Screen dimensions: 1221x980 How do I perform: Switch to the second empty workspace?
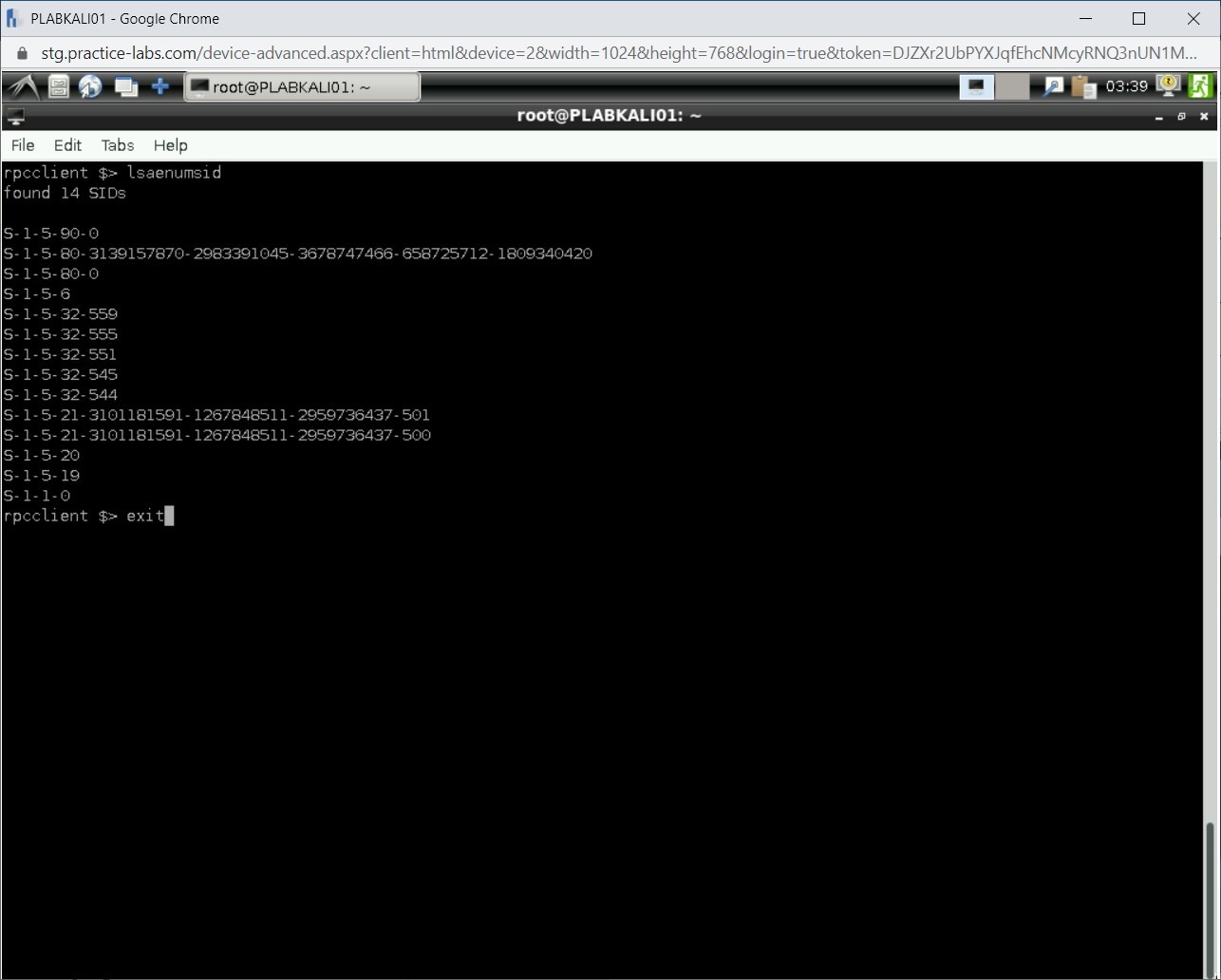1012,87
